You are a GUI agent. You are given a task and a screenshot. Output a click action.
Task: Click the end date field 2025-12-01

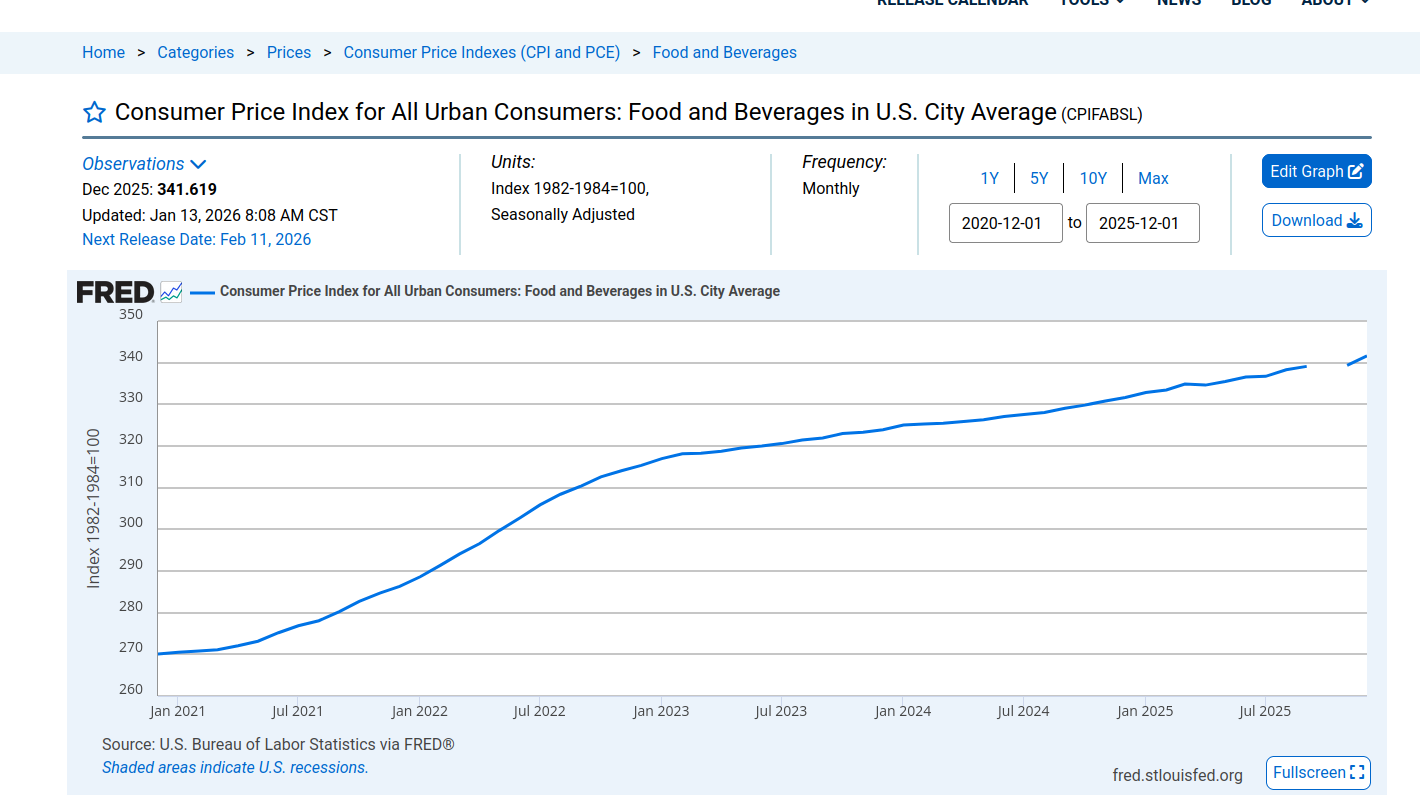(x=1143, y=223)
